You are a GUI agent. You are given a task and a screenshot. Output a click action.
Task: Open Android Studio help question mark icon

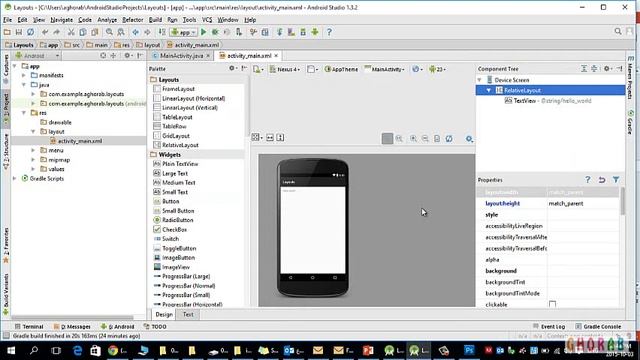[x=329, y=32]
